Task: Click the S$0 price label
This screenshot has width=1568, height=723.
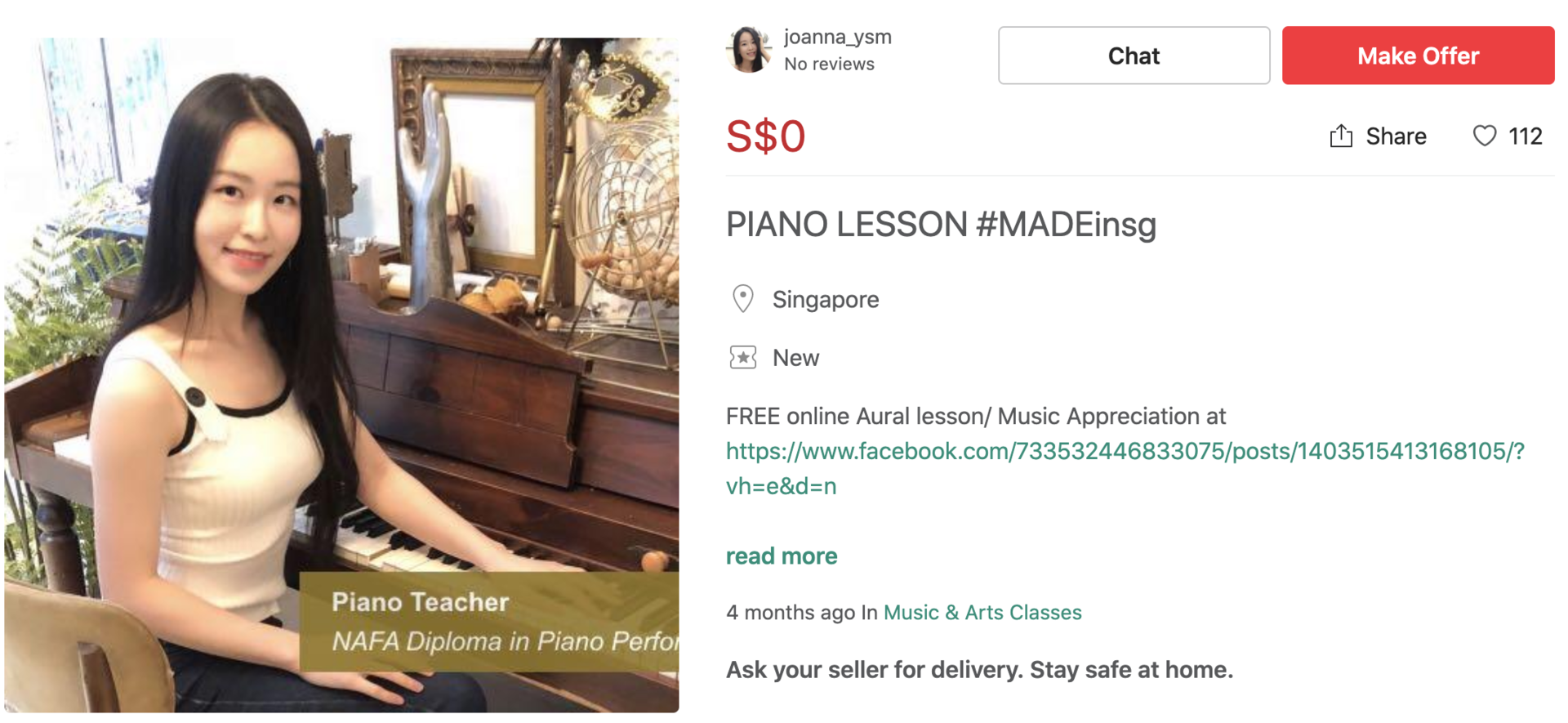Action: click(766, 136)
